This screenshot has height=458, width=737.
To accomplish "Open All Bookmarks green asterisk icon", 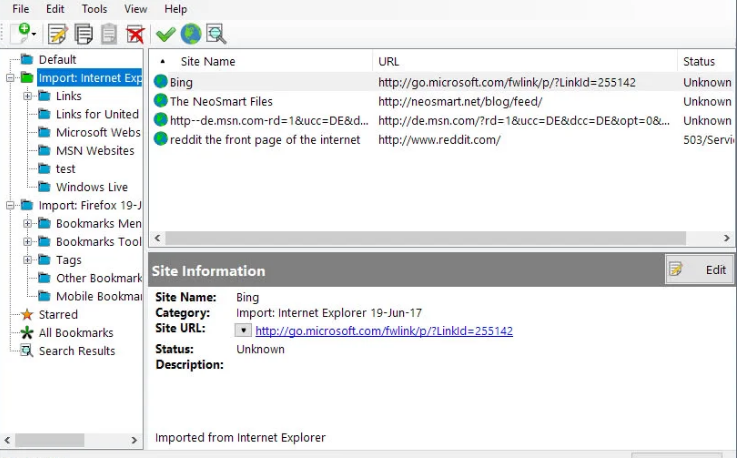I will tap(27, 333).
